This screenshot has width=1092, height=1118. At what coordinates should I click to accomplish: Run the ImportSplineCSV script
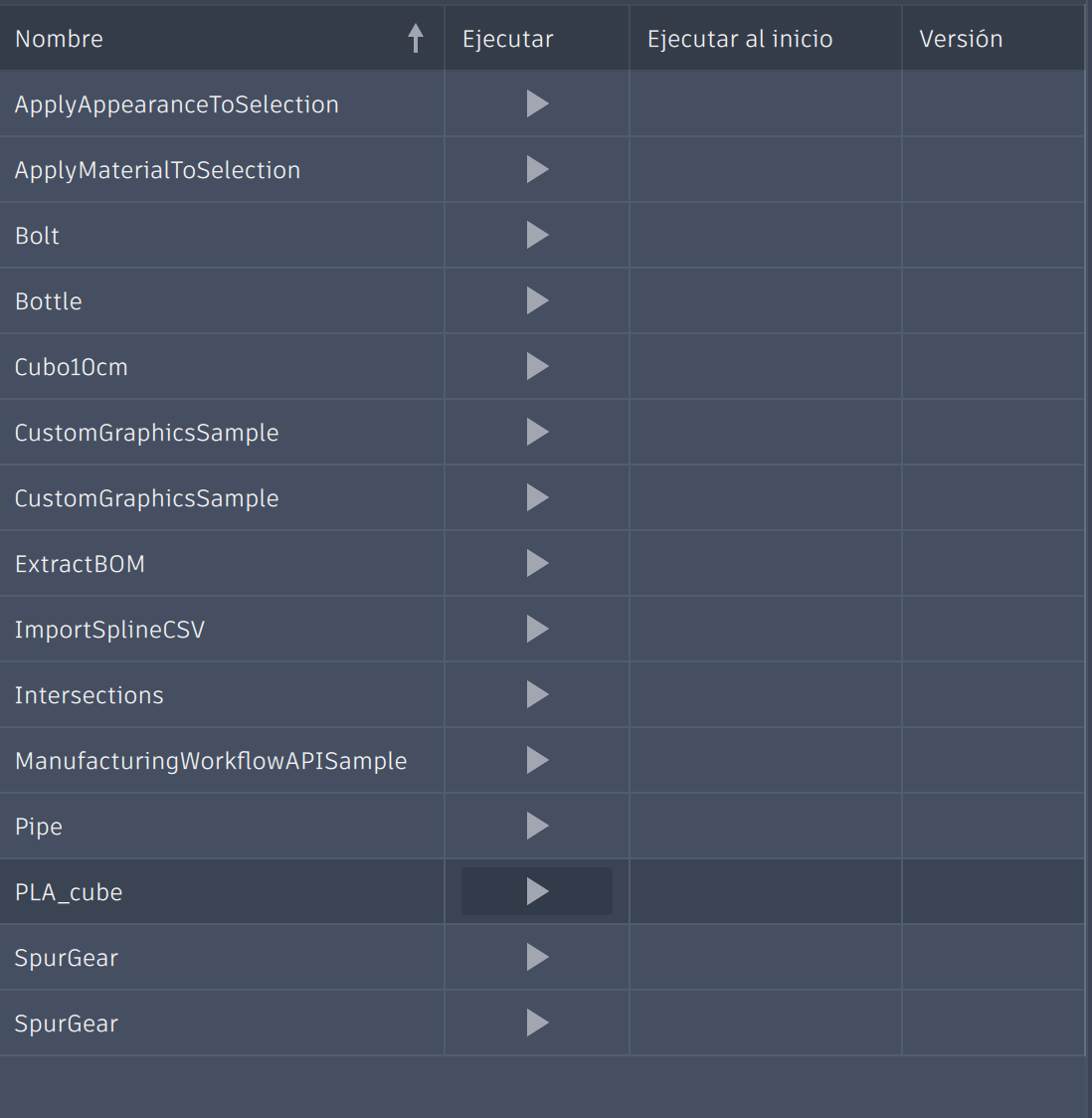coord(537,629)
